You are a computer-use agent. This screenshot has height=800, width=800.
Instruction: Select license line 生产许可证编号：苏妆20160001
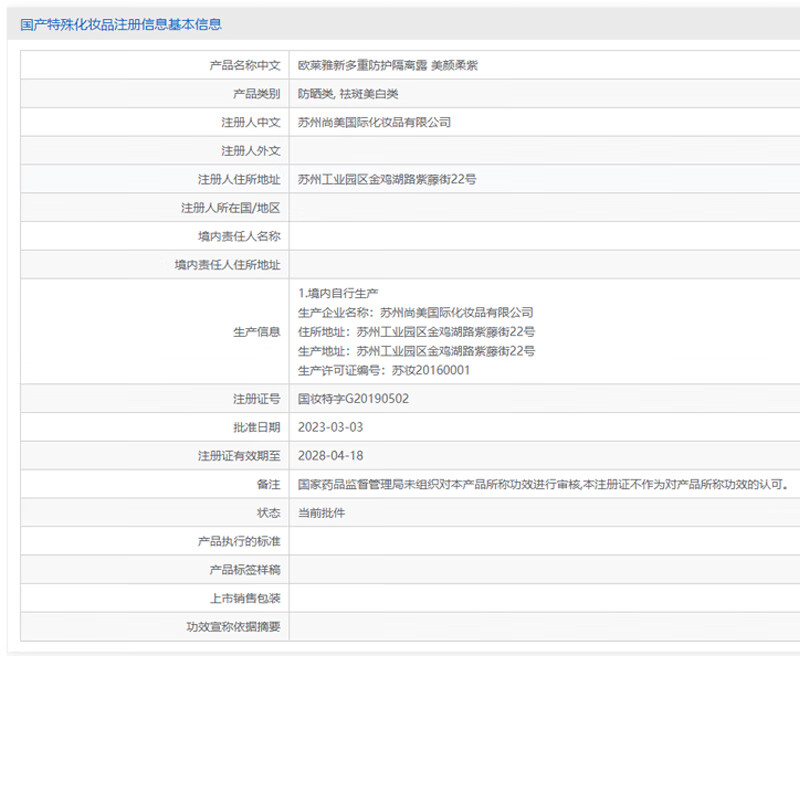(384, 370)
